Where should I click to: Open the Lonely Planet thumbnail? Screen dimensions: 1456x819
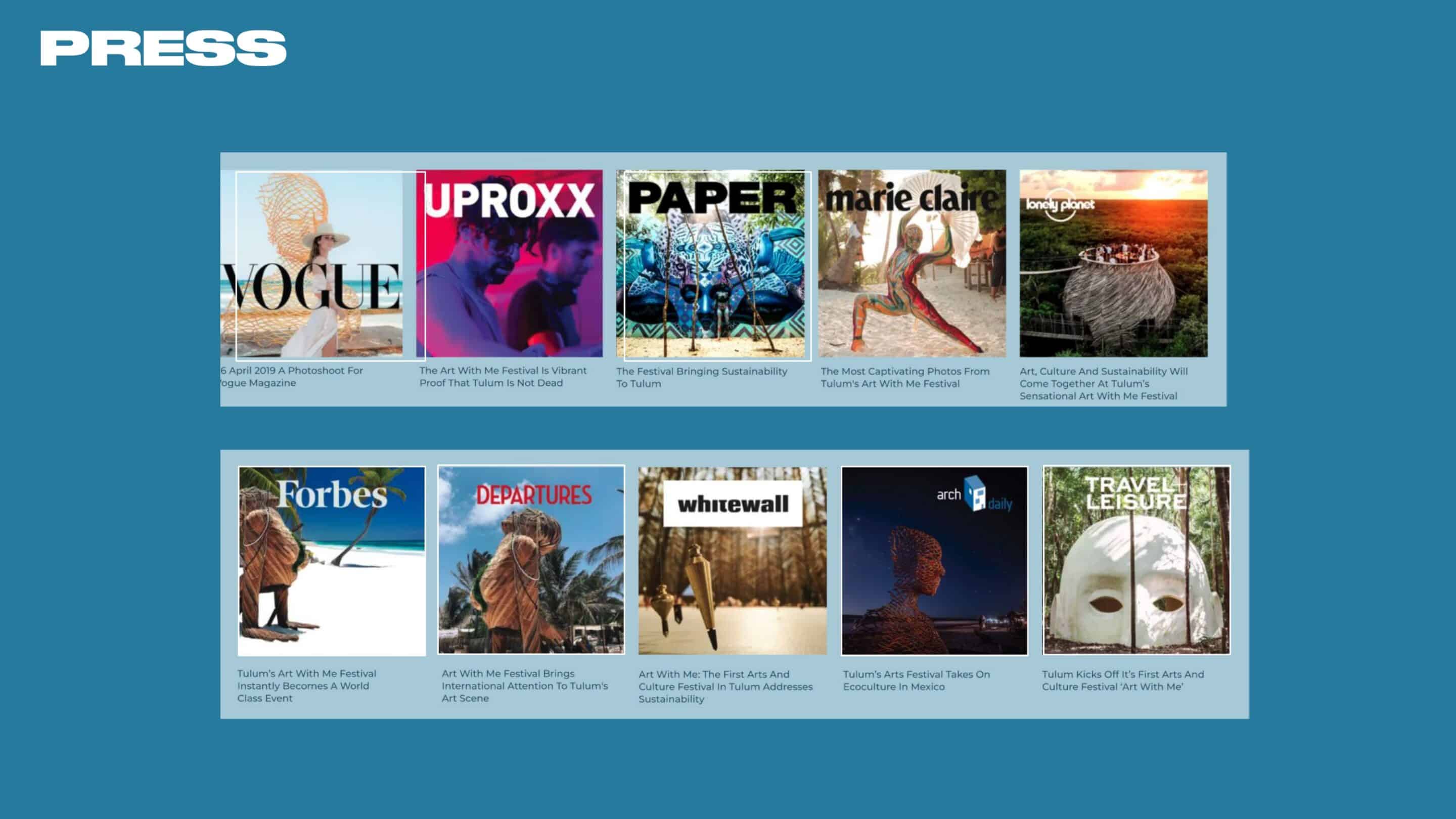[1113, 263]
